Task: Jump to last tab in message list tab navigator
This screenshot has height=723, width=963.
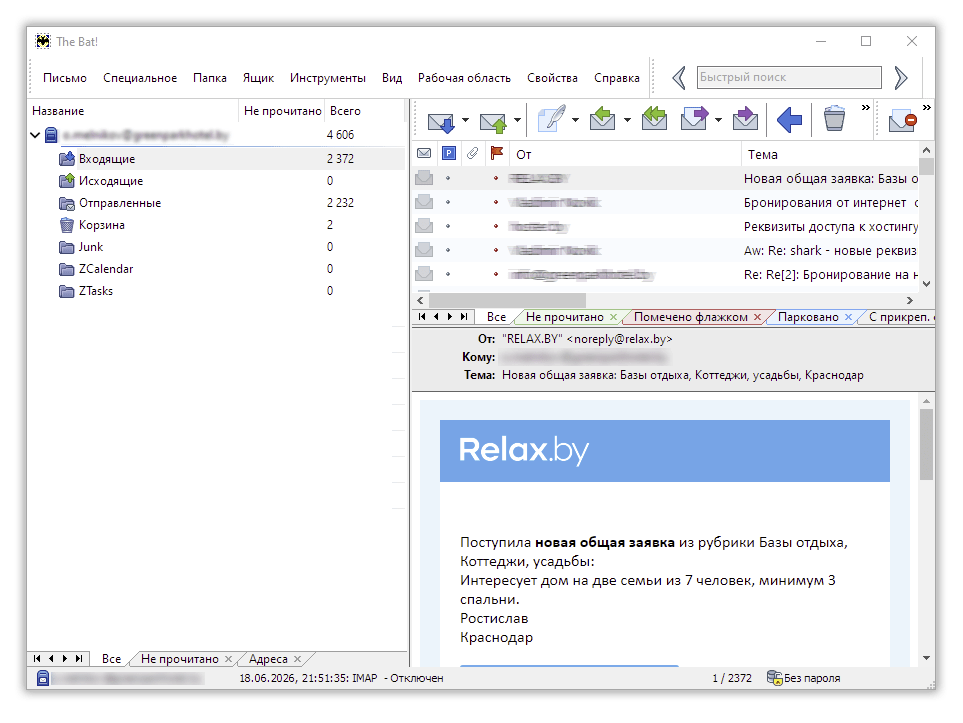Action: pos(464,317)
